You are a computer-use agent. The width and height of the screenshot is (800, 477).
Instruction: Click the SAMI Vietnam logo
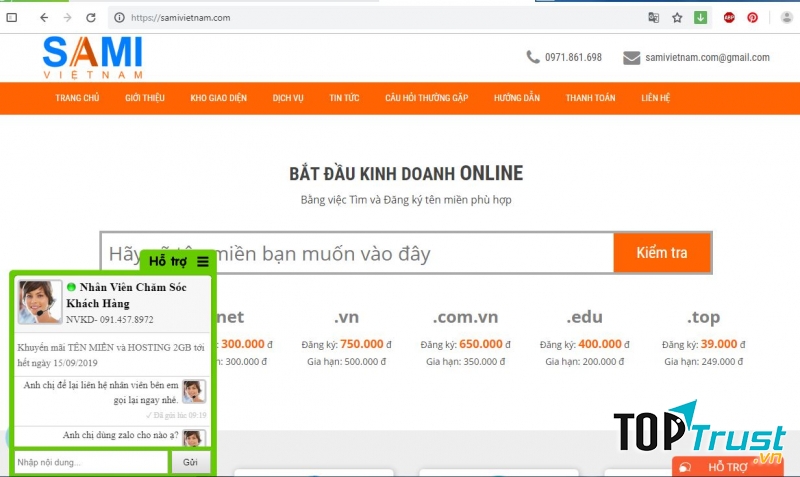tap(92, 57)
